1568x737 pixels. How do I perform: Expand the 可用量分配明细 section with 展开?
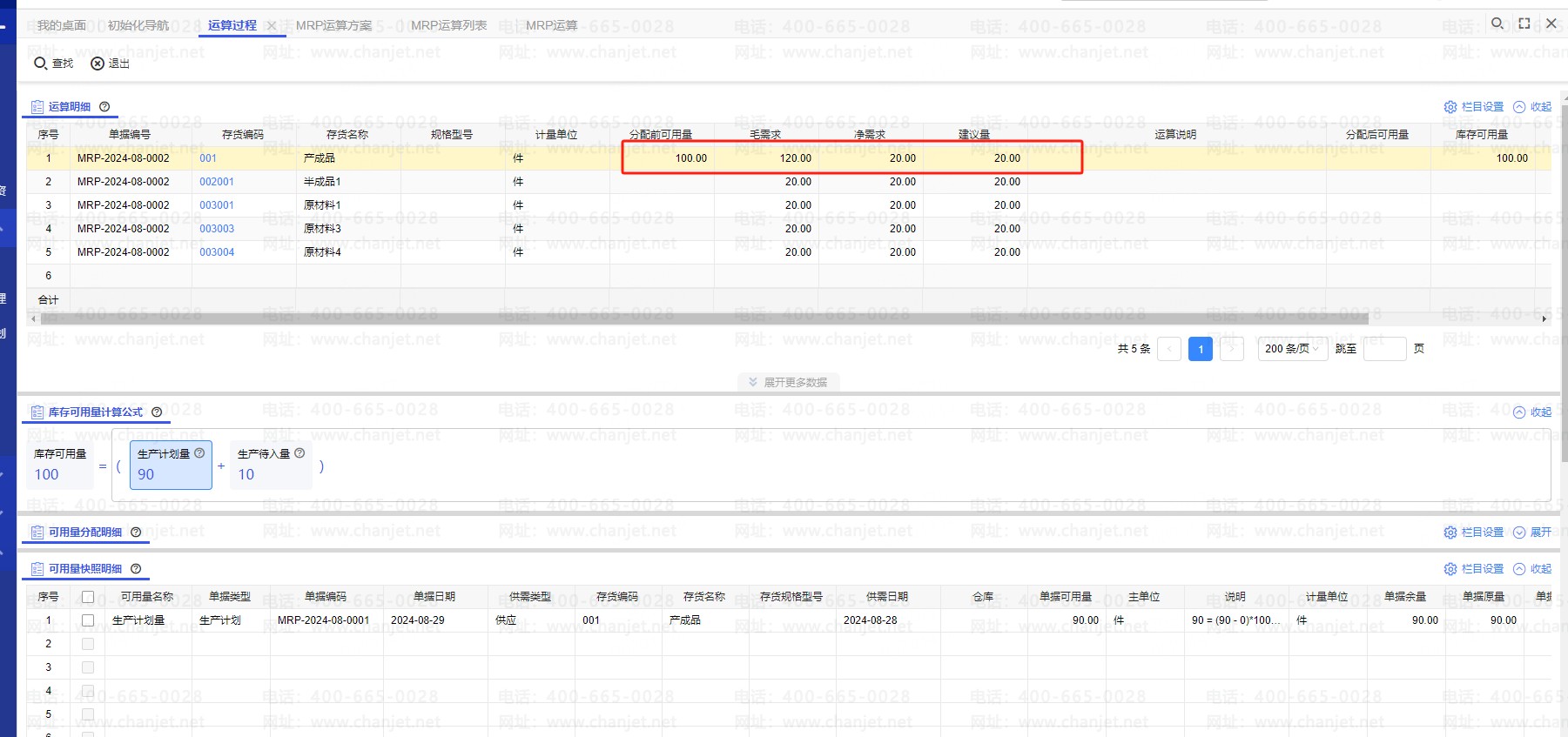pyautogui.click(x=1532, y=532)
